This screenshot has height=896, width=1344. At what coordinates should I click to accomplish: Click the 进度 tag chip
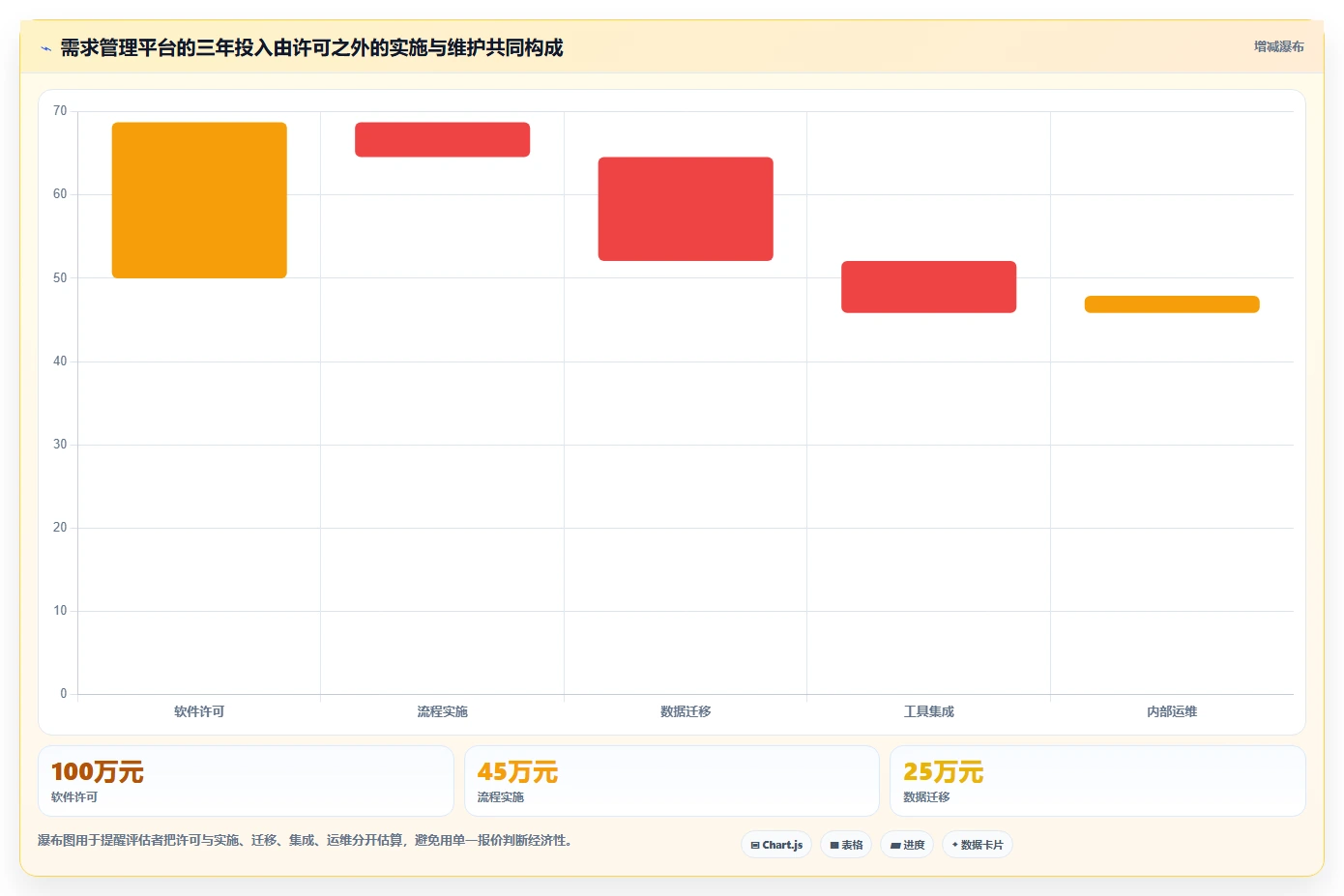(x=907, y=845)
